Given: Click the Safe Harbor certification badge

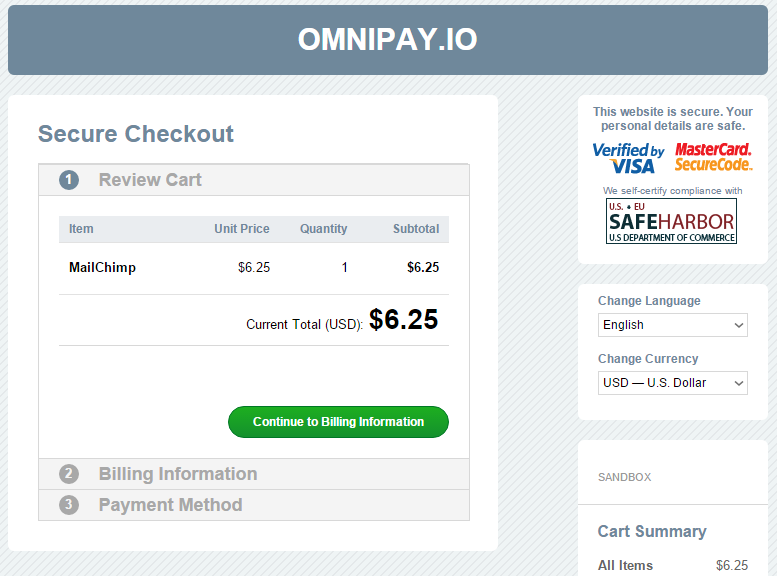Looking at the screenshot, I should tap(671, 221).
